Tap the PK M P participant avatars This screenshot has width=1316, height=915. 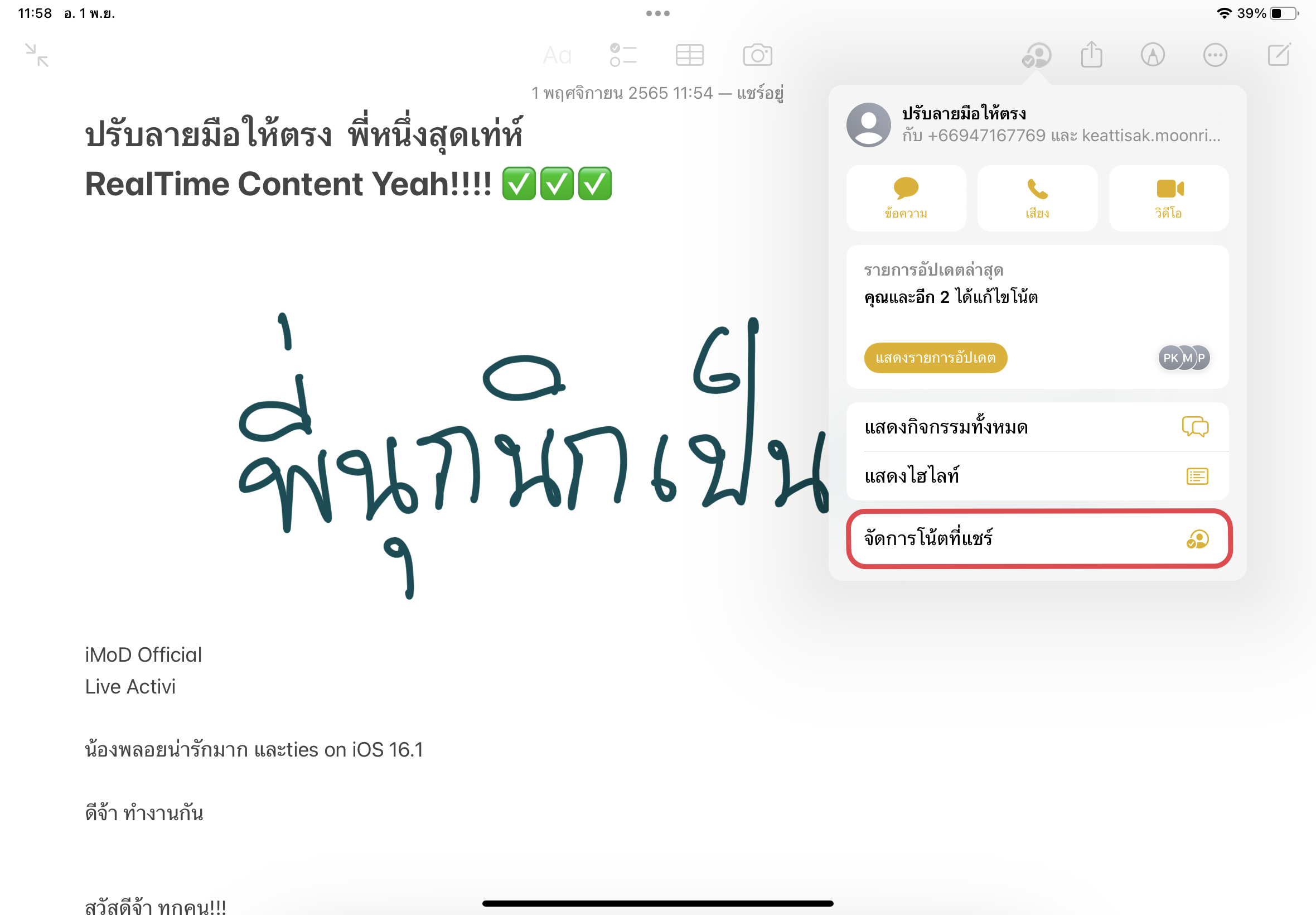coord(1184,358)
